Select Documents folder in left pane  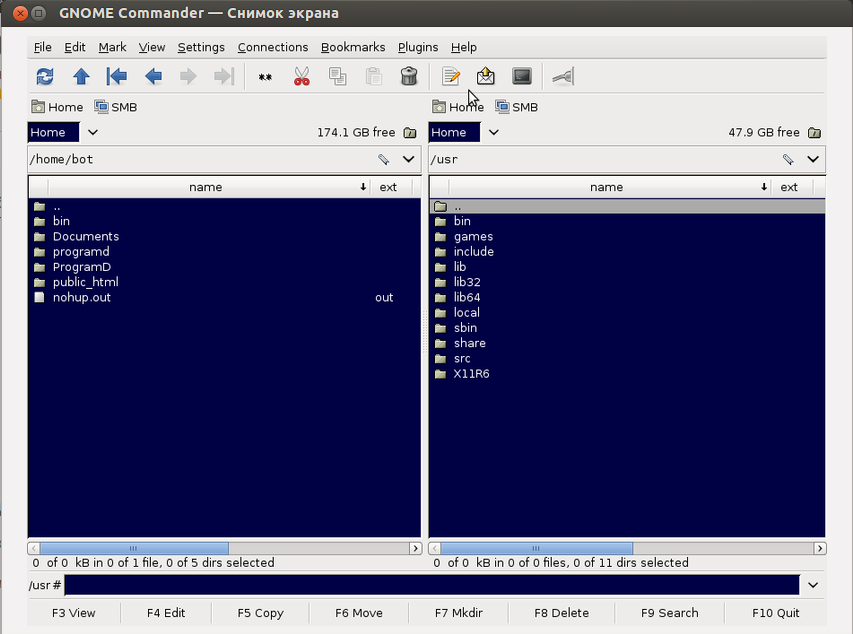tap(224, 236)
